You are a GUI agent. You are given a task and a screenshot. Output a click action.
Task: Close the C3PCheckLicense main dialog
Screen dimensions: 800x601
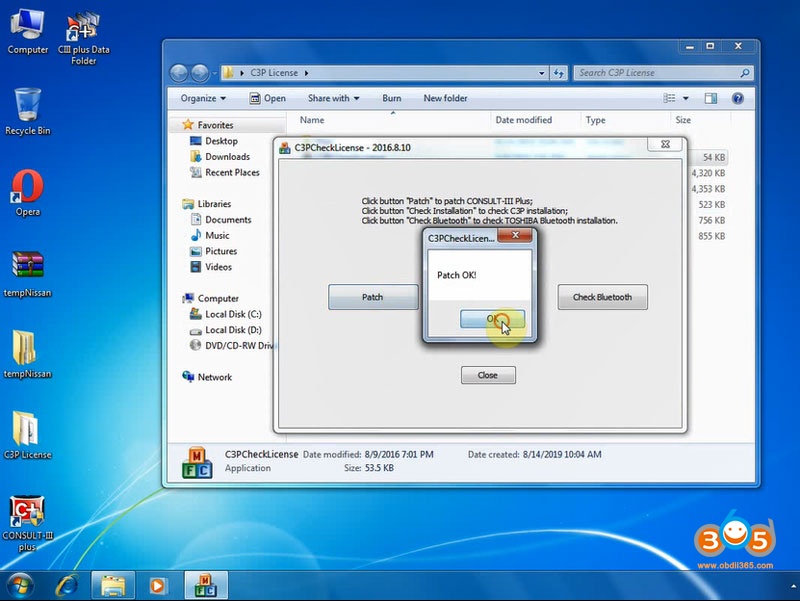tap(665, 144)
